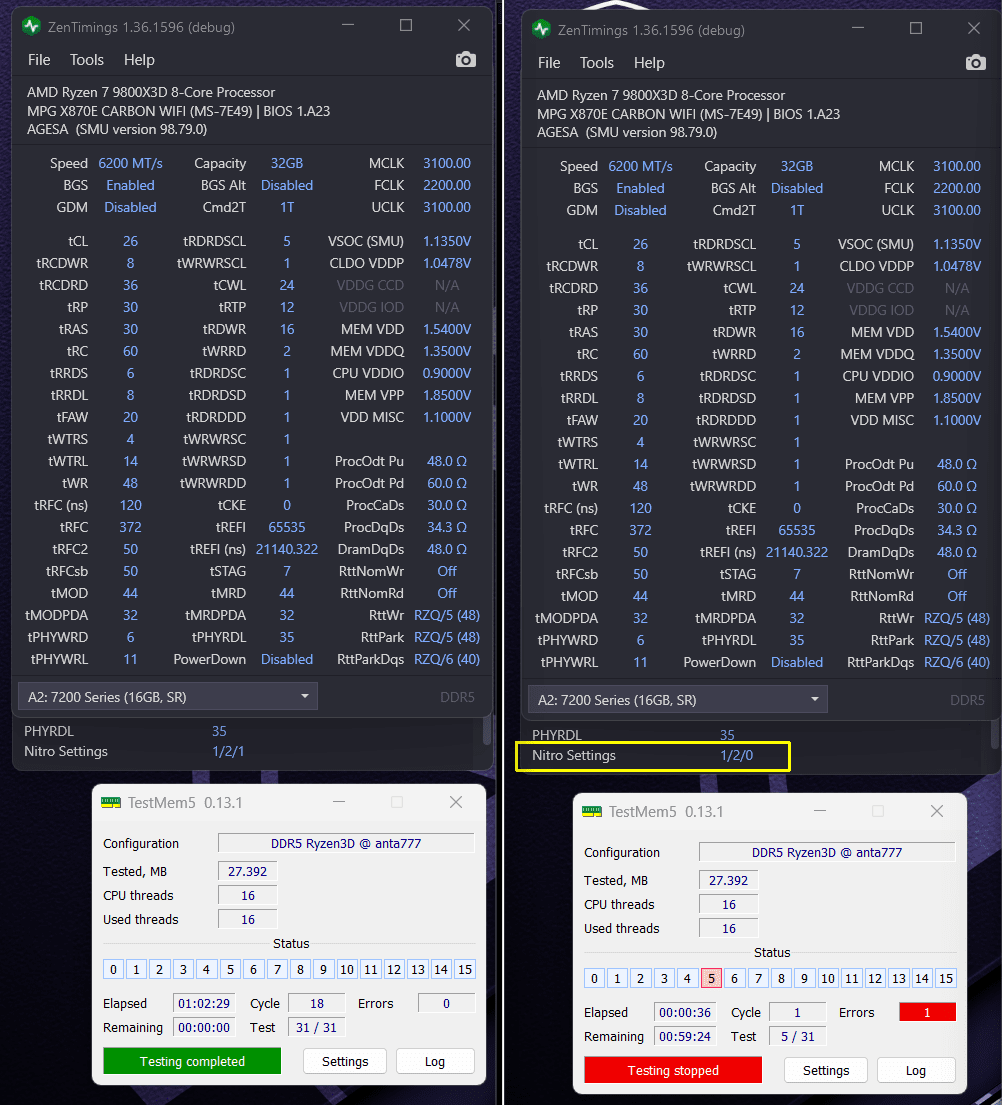This screenshot has height=1105, width=1002.
Task: Close the left TestMem5 window
Action: click(x=456, y=802)
